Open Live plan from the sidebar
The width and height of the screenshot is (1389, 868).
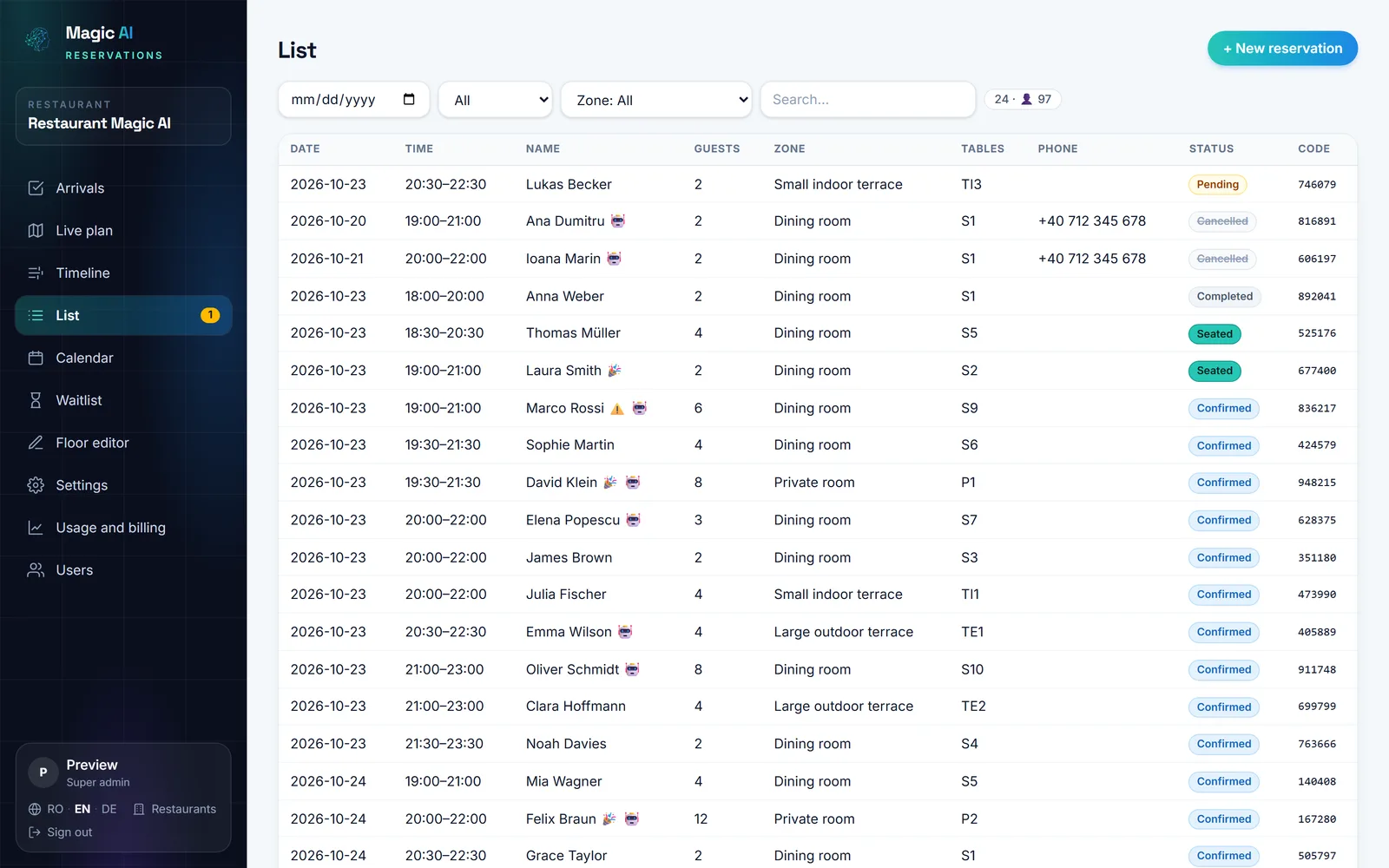click(x=123, y=231)
